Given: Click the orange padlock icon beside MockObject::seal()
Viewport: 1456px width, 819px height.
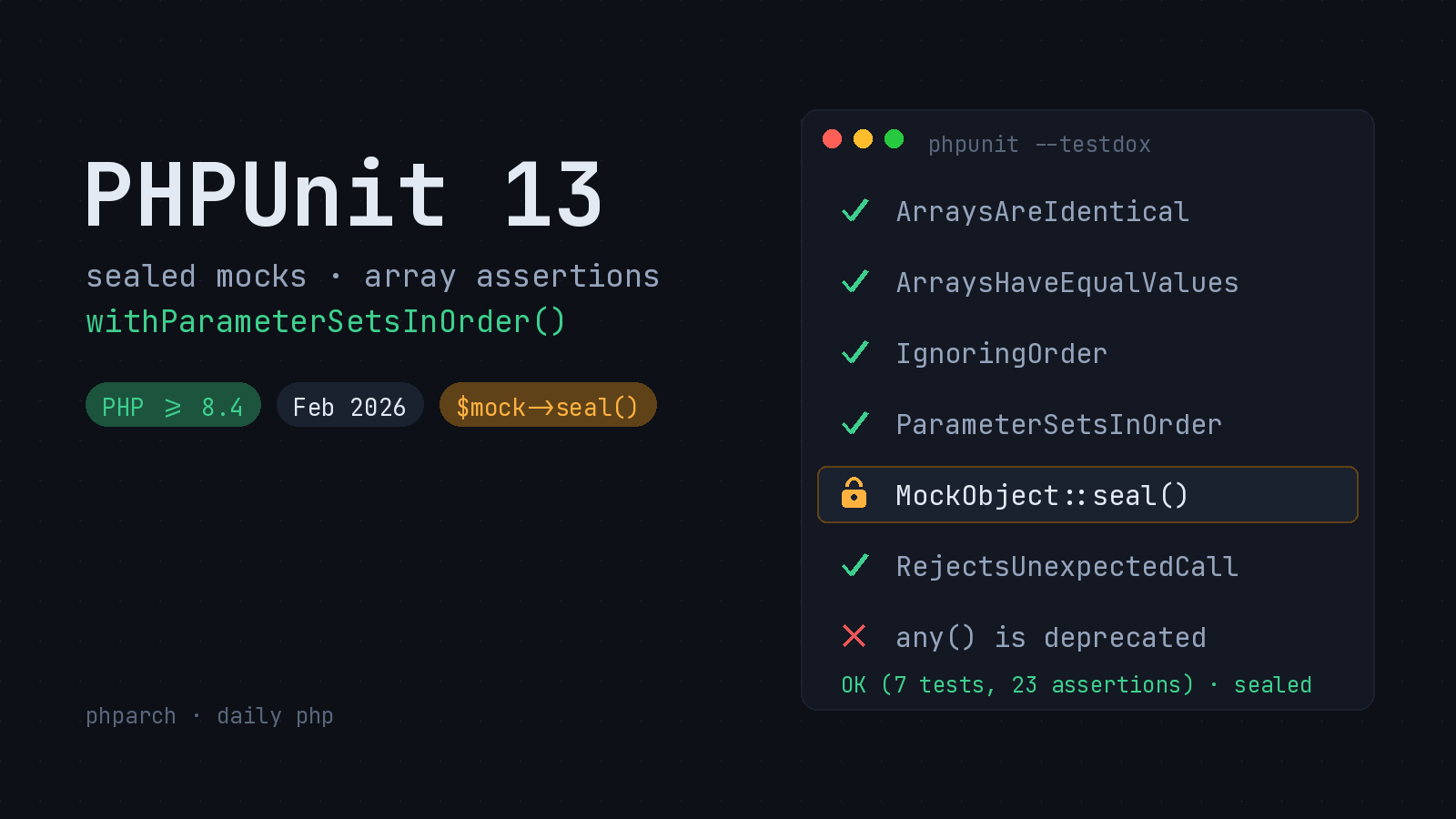Looking at the screenshot, I should [x=854, y=493].
